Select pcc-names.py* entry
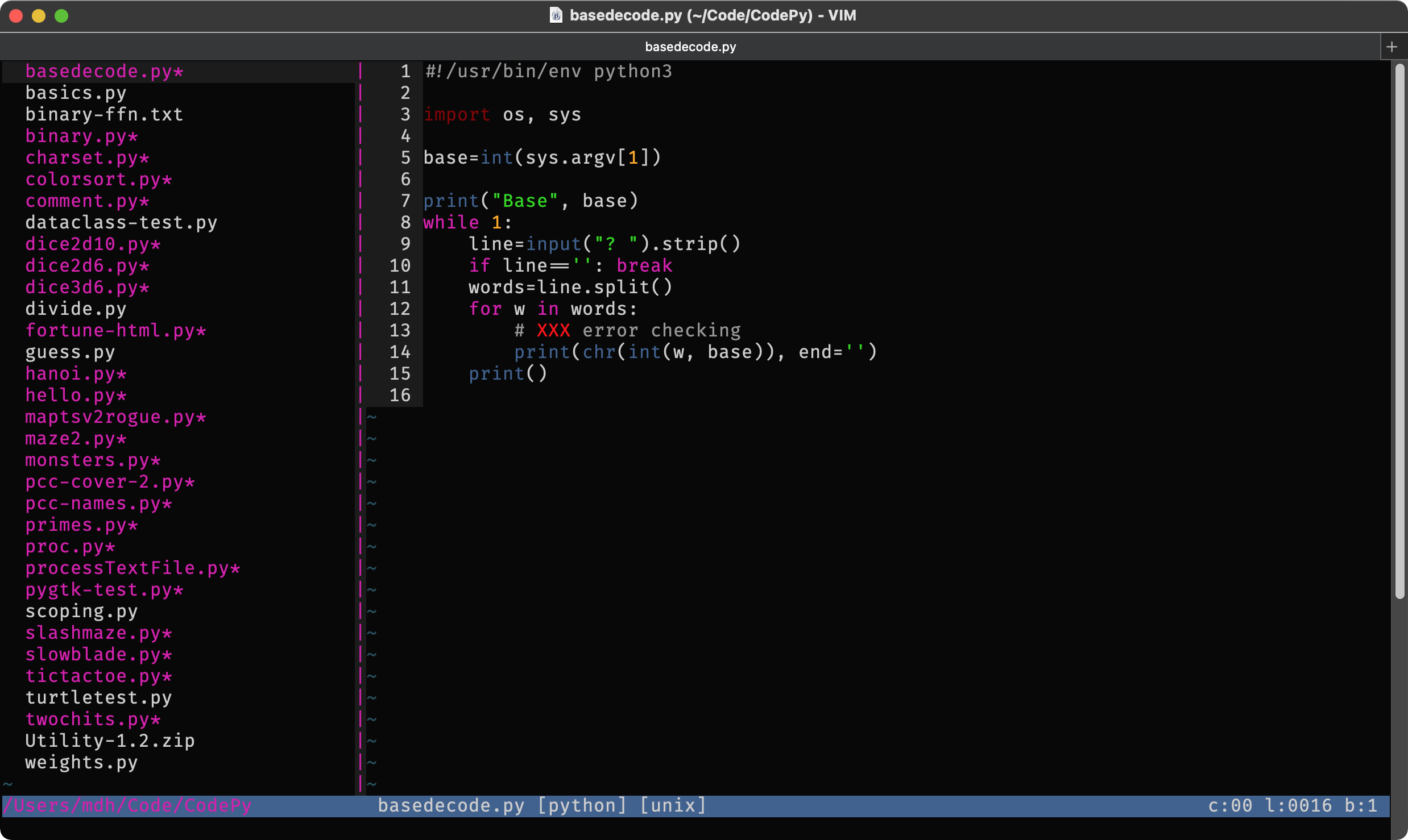The image size is (1408, 840). coord(98,503)
